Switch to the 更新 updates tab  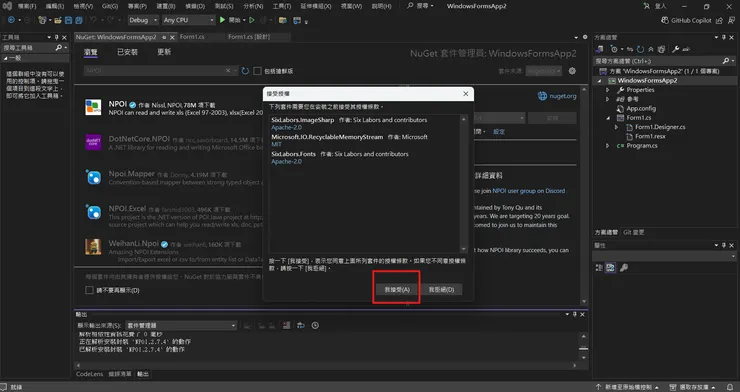[x=164, y=52]
